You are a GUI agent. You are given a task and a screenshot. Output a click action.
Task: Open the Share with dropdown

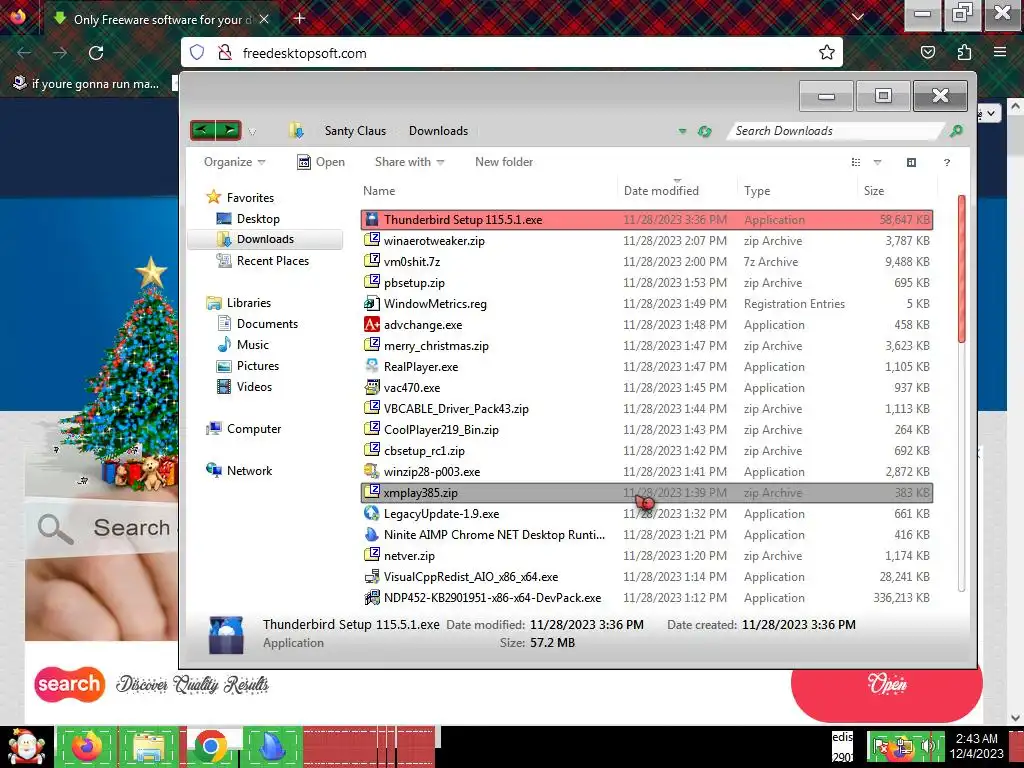pos(409,162)
